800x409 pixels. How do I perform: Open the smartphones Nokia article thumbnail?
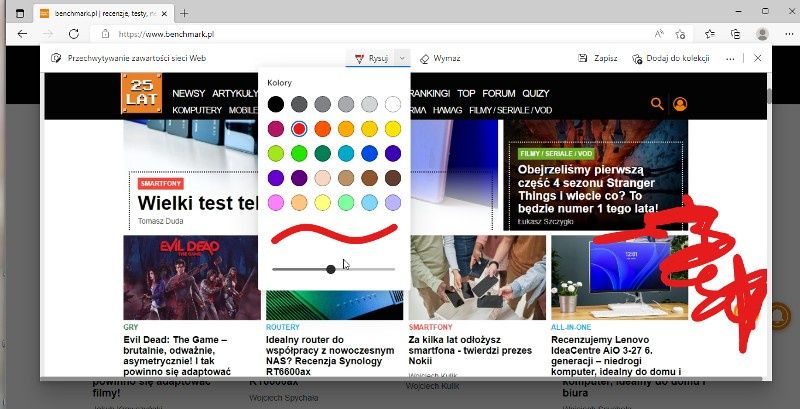point(477,277)
